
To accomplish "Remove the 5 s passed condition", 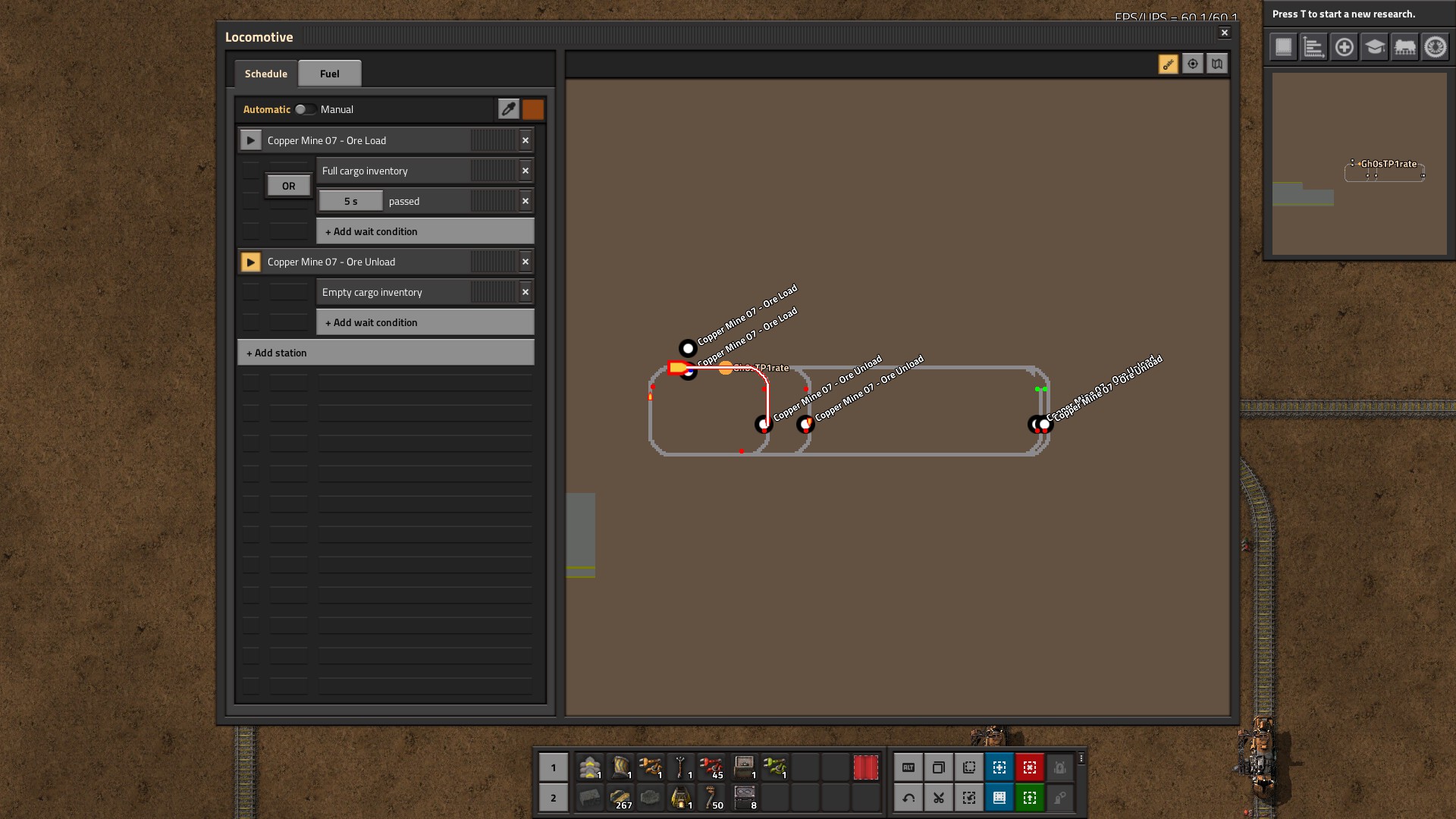I will (x=526, y=201).
